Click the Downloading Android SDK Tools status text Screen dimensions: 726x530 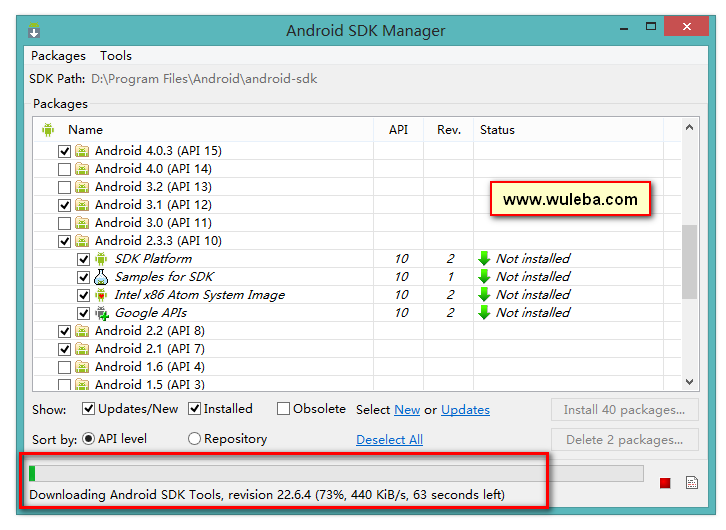267,495
